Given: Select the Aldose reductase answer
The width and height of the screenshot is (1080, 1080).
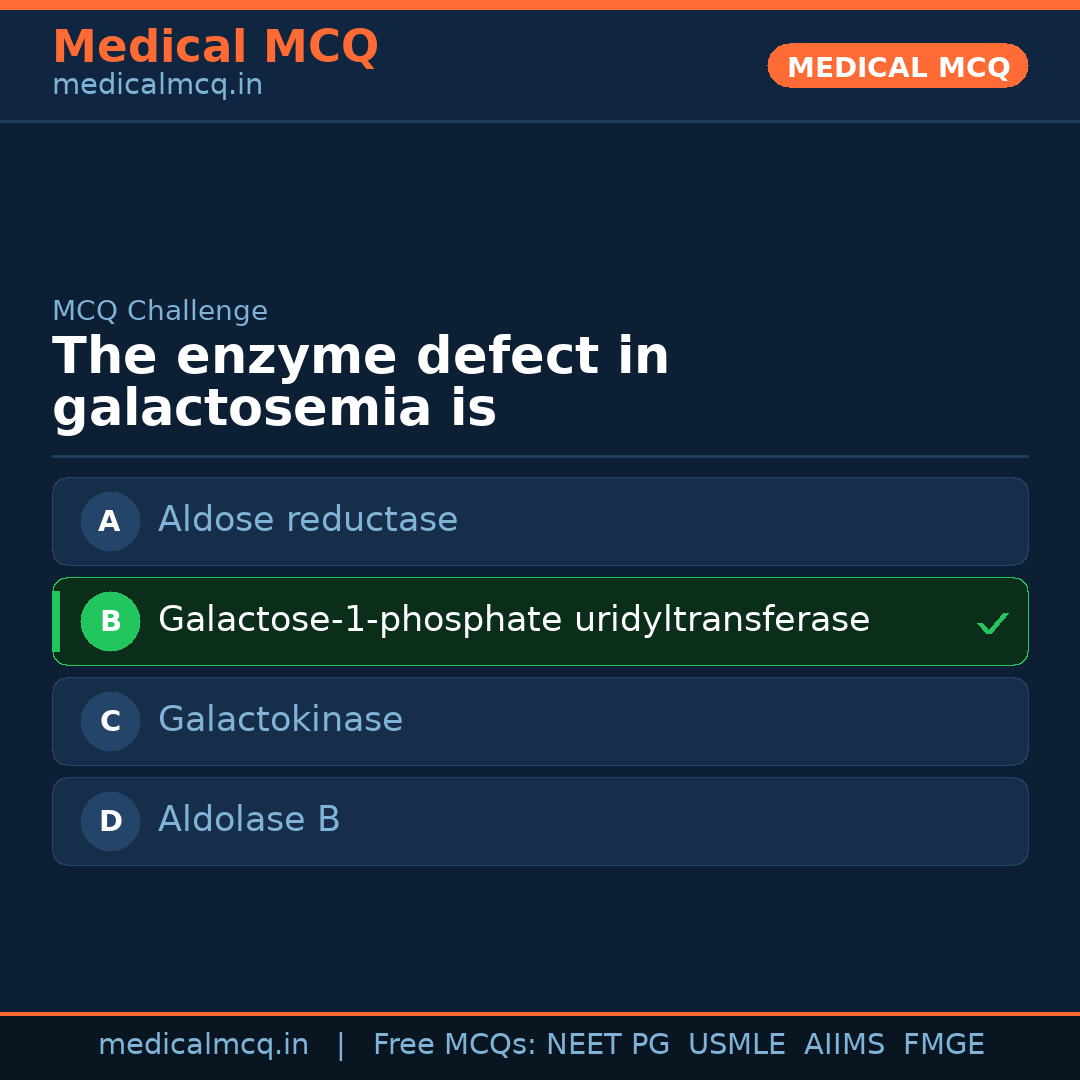Looking at the screenshot, I should point(308,520).
